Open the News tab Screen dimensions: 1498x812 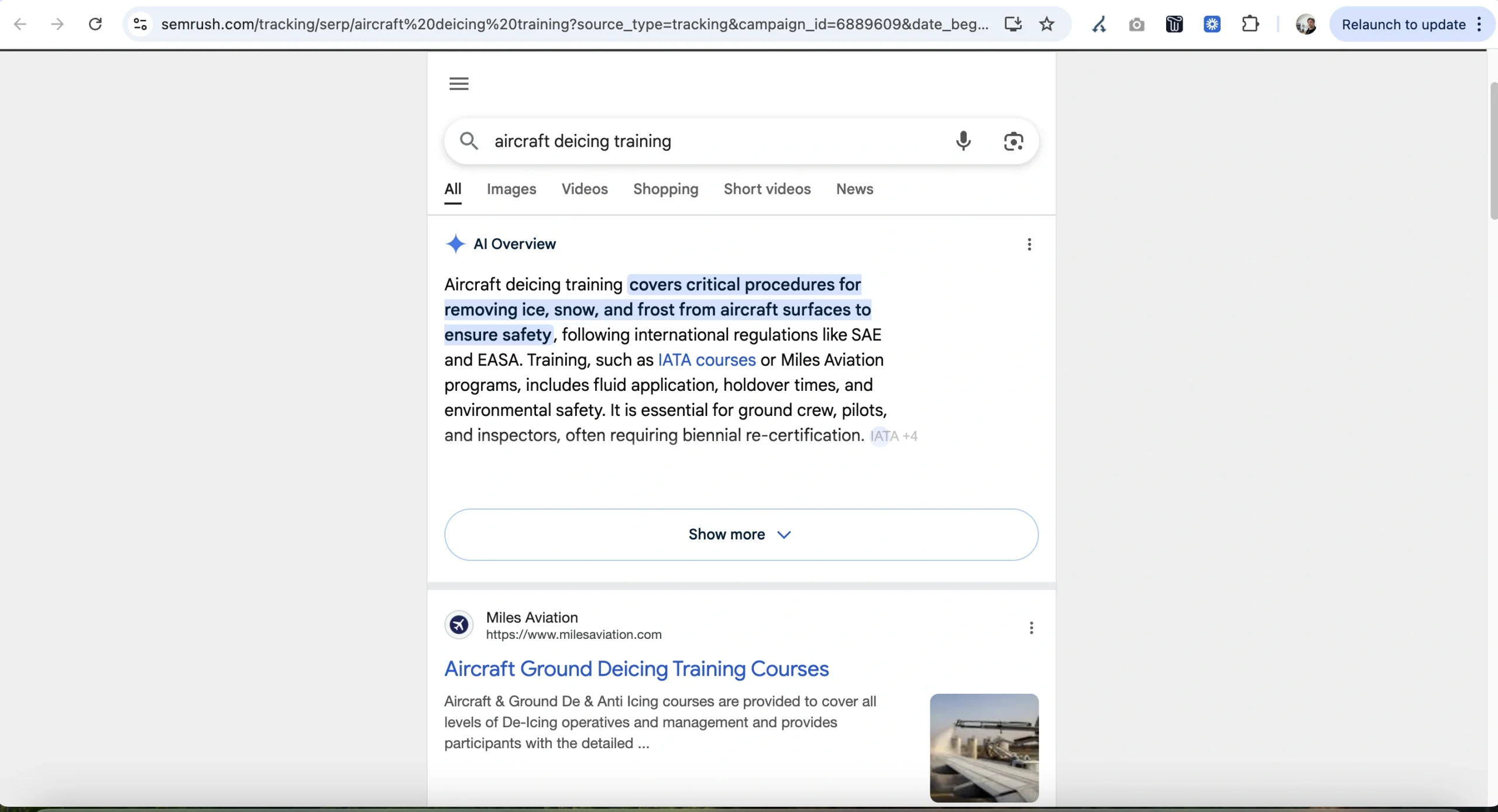[x=854, y=189]
